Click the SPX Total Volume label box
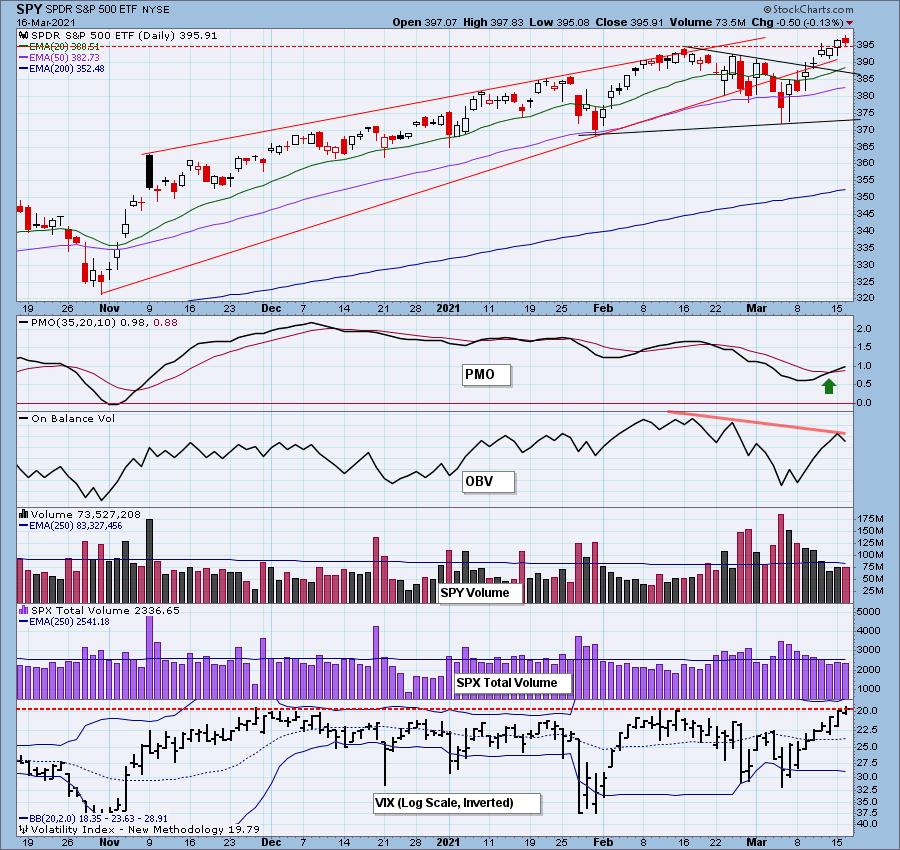900x850 pixels. (514, 683)
